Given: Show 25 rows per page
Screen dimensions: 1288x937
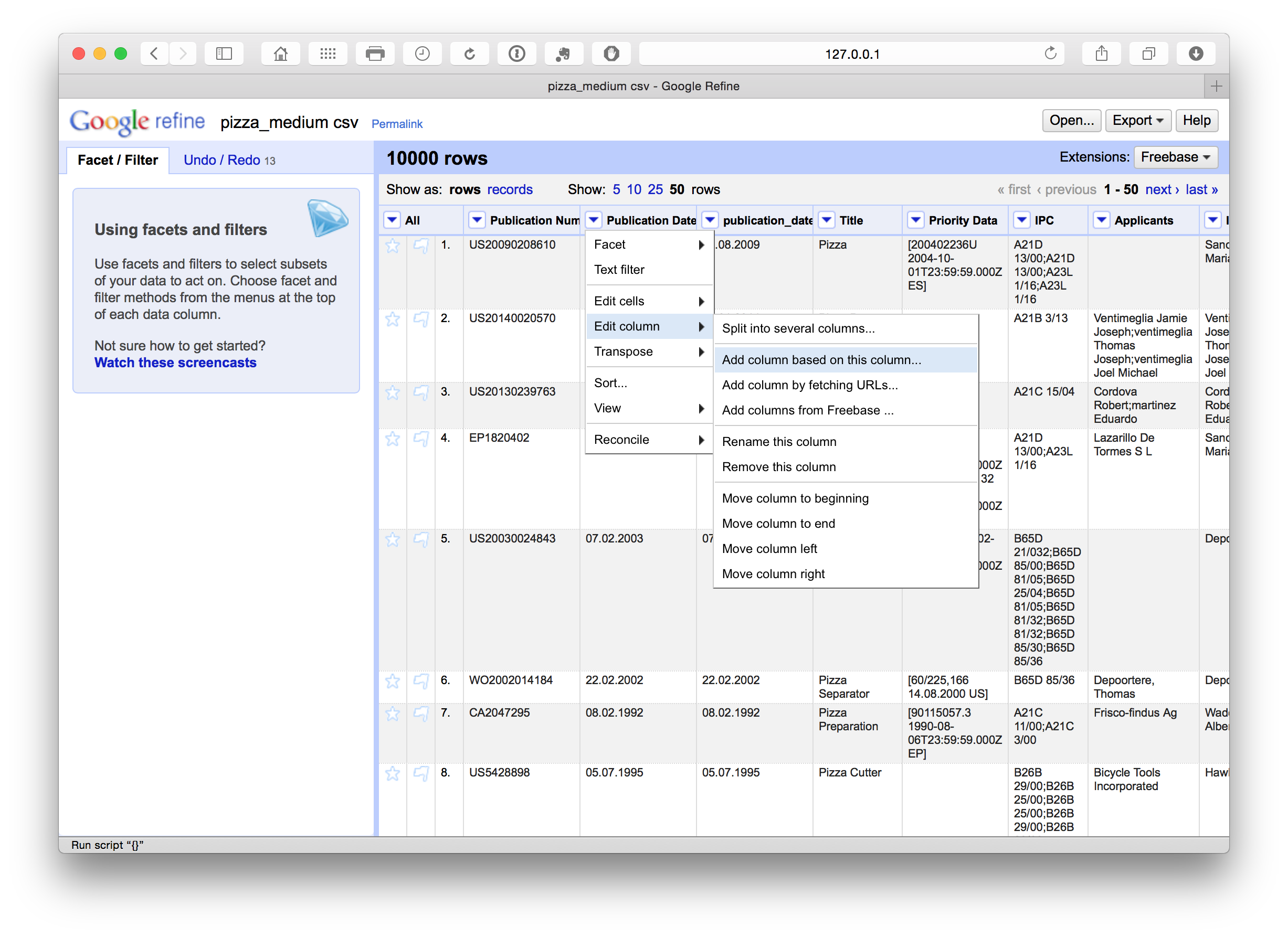Looking at the screenshot, I should 655,189.
